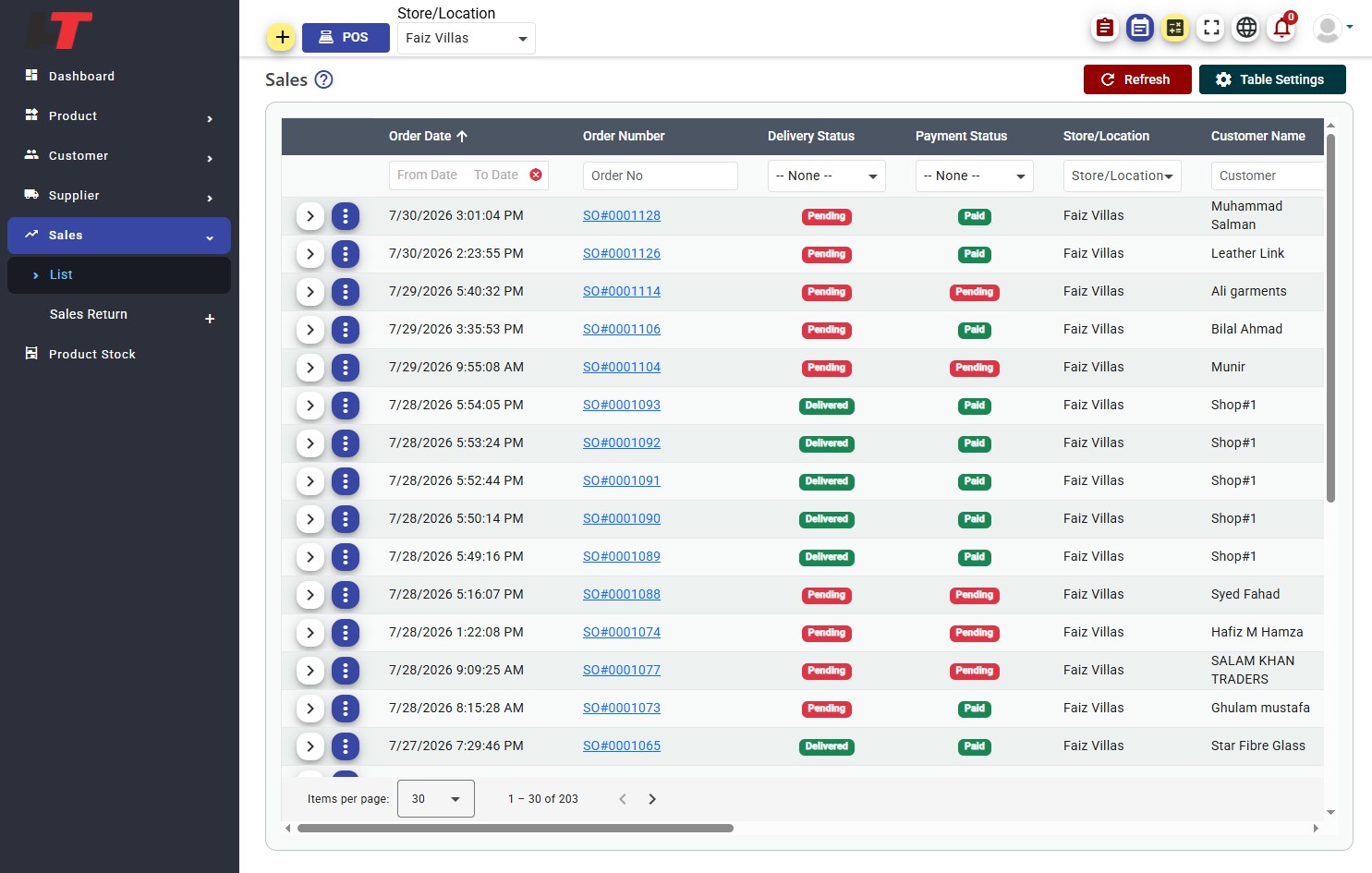Click the yellow plus add button
Viewport: 1372px width, 873px height.
coord(282,38)
